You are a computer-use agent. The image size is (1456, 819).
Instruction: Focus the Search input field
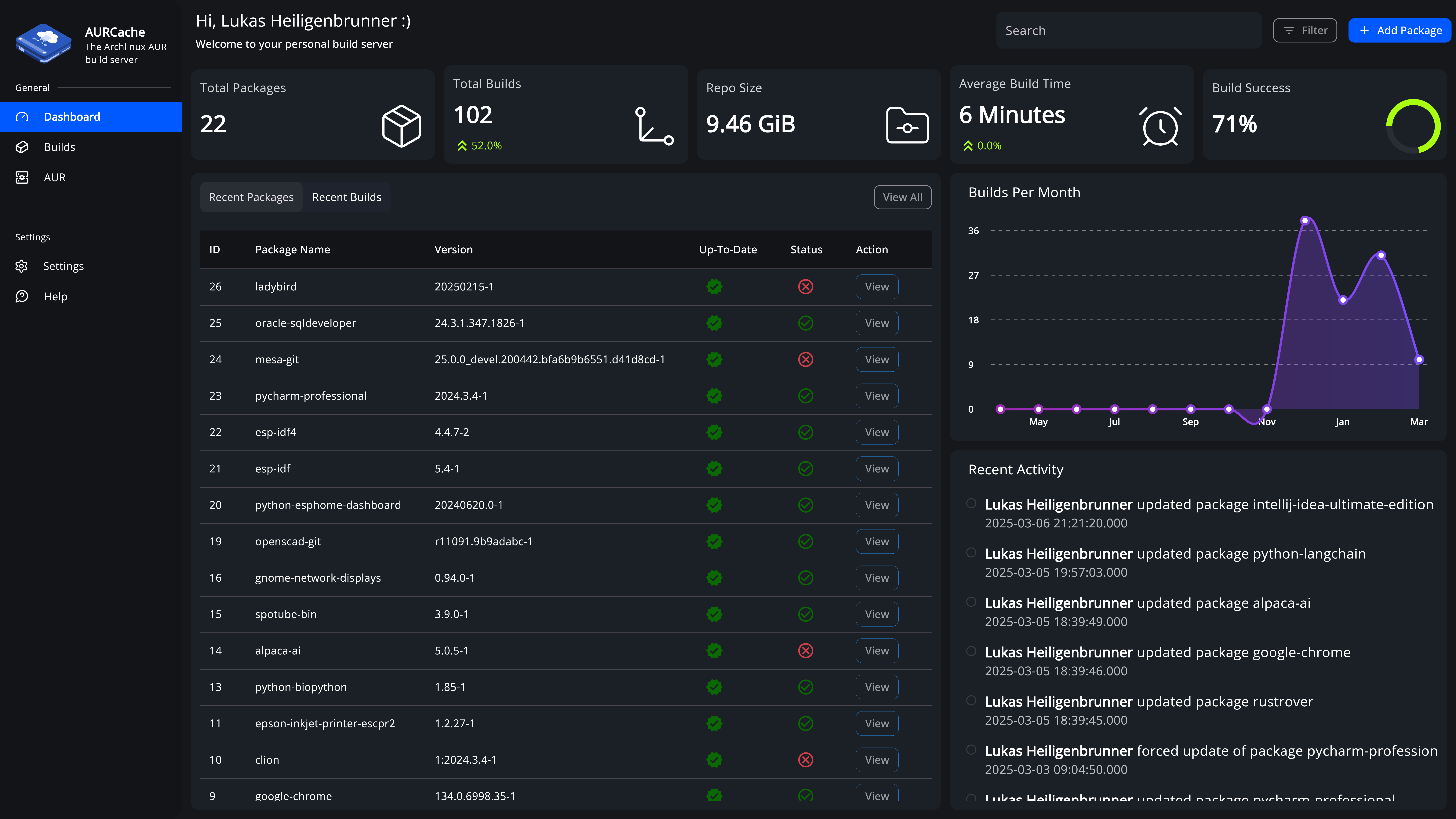coord(1129,31)
